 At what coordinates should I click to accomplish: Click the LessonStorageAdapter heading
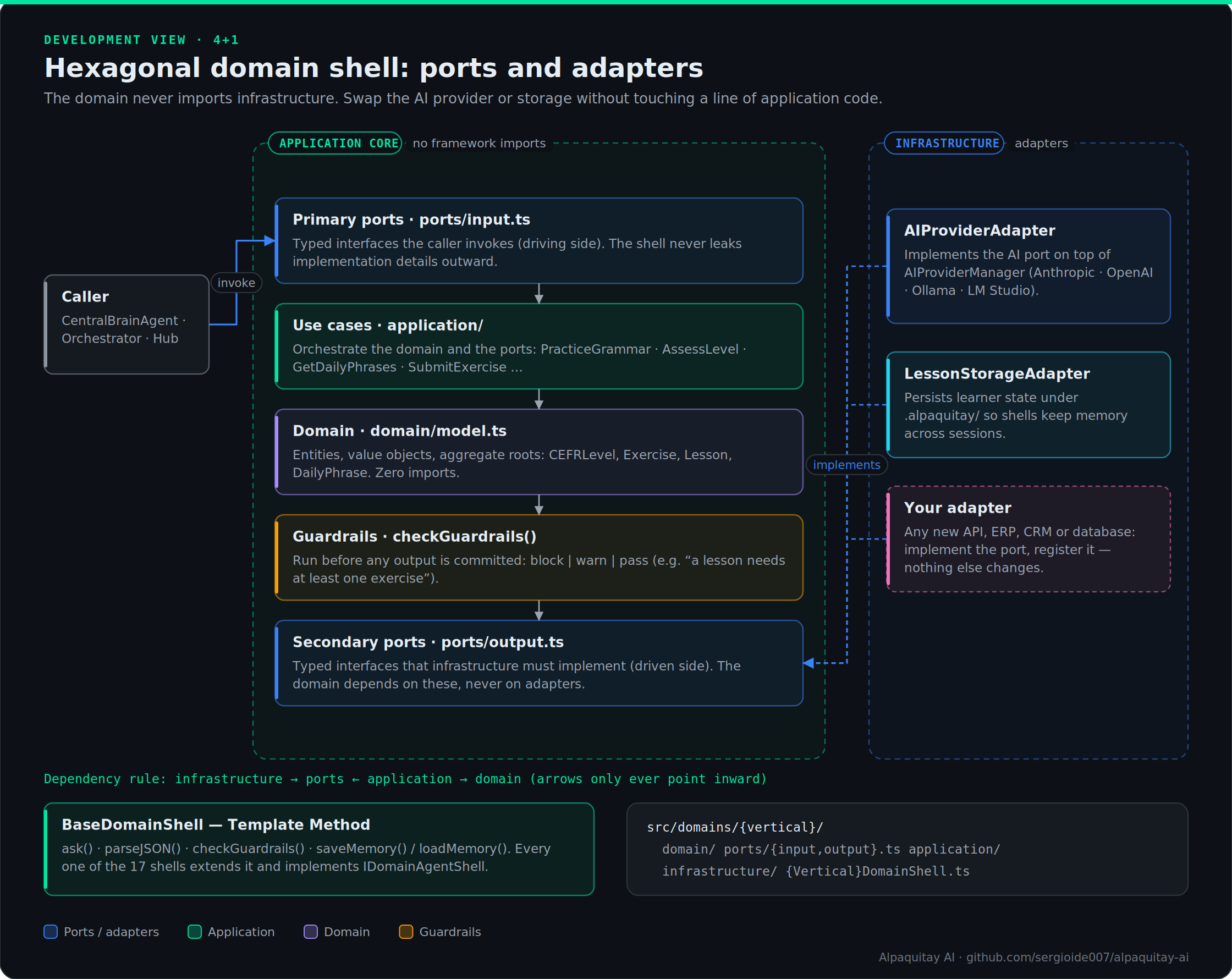click(997, 374)
